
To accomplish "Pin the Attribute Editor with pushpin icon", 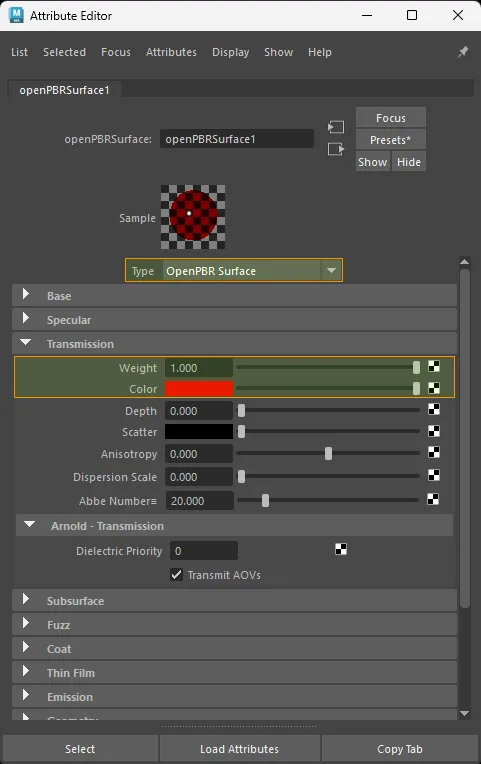I will click(x=463, y=52).
